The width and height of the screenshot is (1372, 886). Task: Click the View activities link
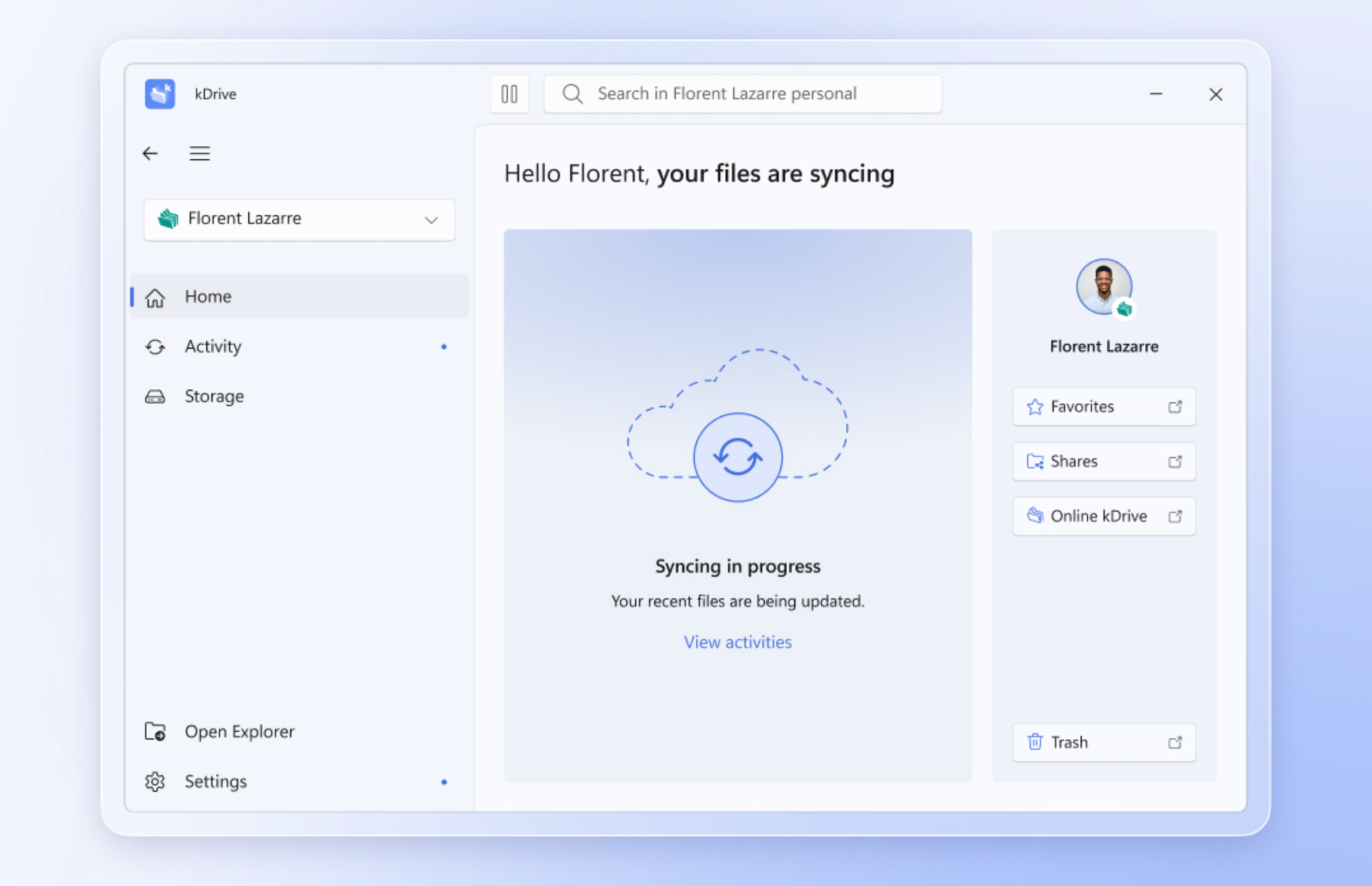pos(738,642)
